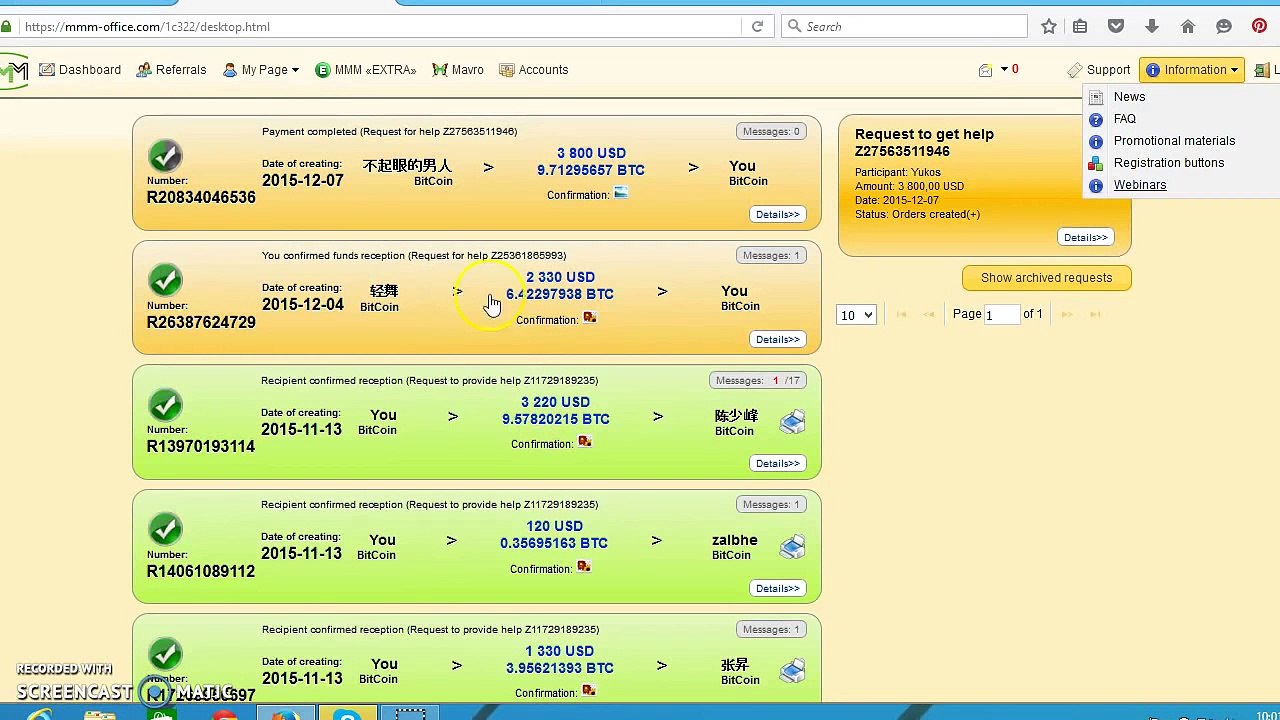Viewport: 1280px width, 720px height.
Task: Open Internet Explorer from the Windows taskbar
Action: click(40, 713)
